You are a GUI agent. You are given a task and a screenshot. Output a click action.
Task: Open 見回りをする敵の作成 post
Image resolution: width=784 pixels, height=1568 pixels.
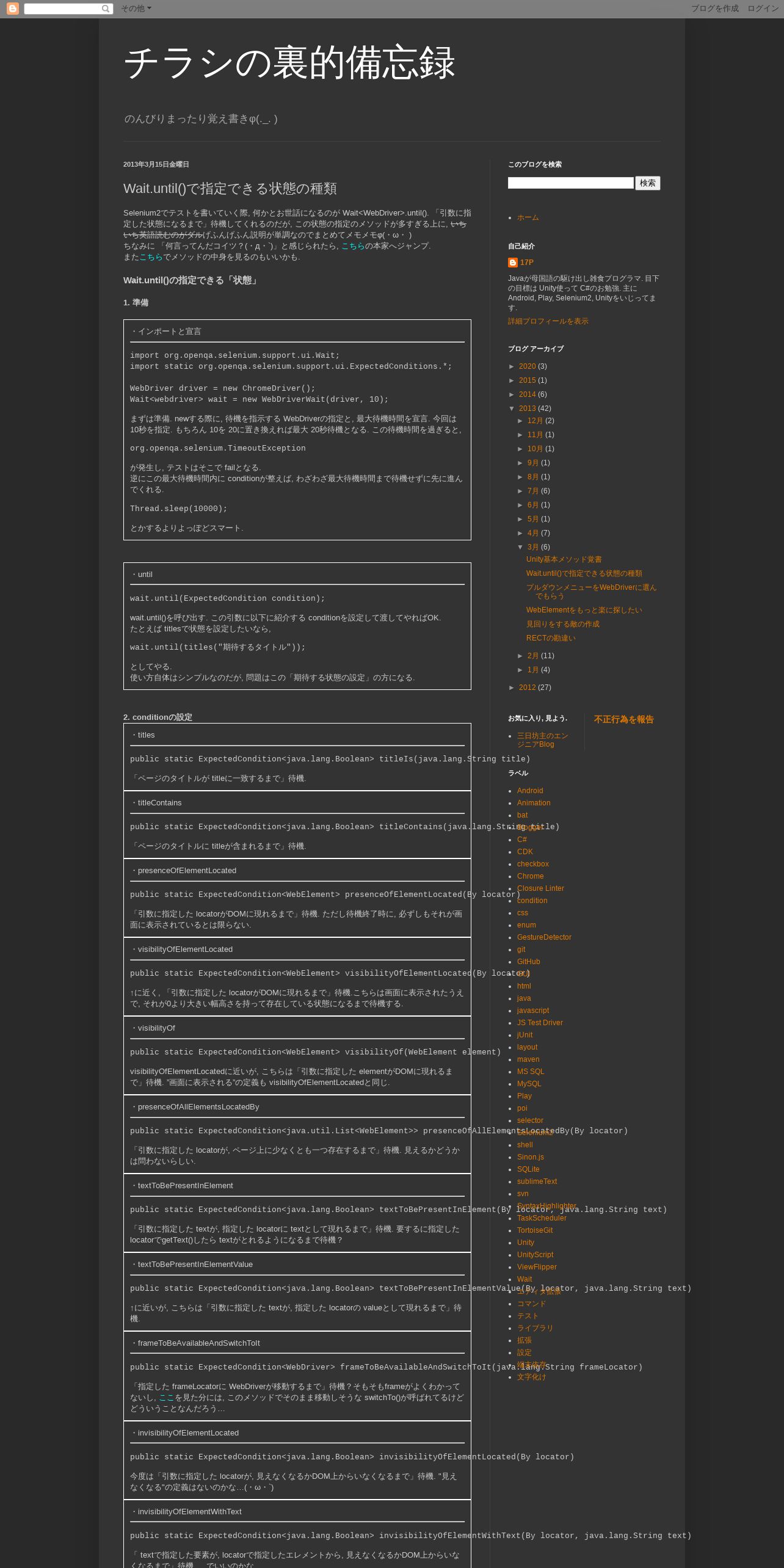[562, 624]
